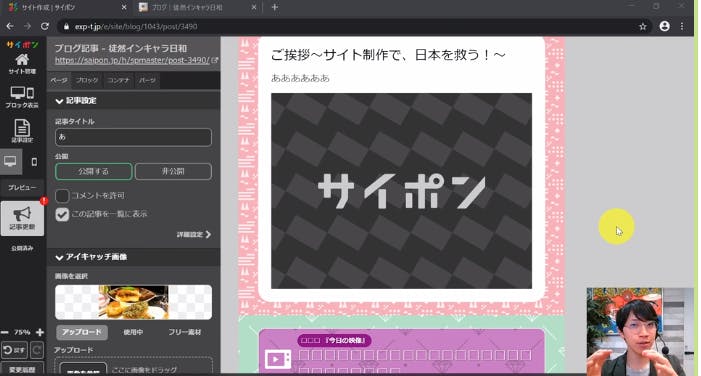701x376 pixels.
Task: Open the 変更履歴 history button
Action: (x=22, y=369)
